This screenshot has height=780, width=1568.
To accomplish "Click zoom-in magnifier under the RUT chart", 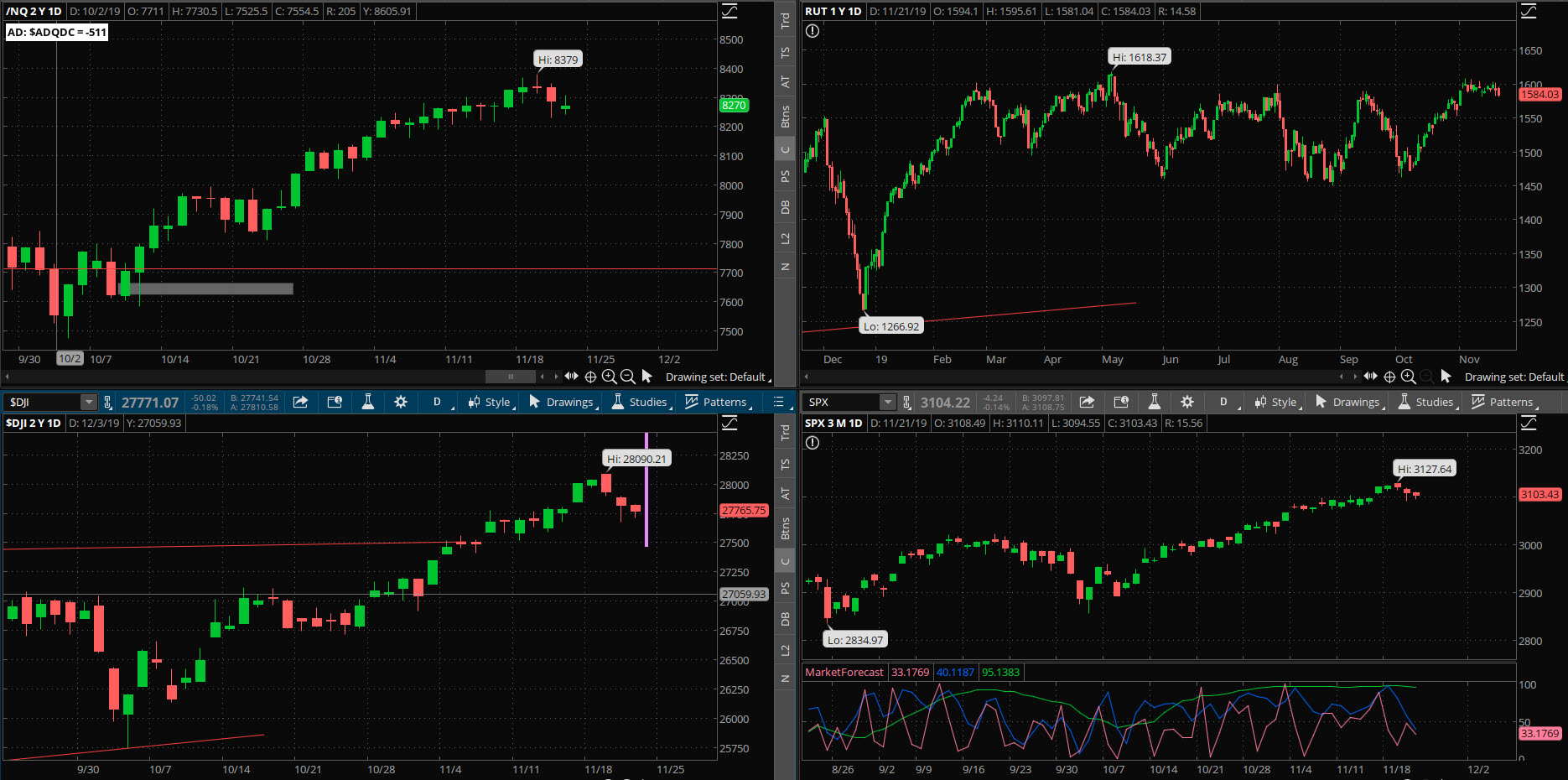I will [1409, 377].
